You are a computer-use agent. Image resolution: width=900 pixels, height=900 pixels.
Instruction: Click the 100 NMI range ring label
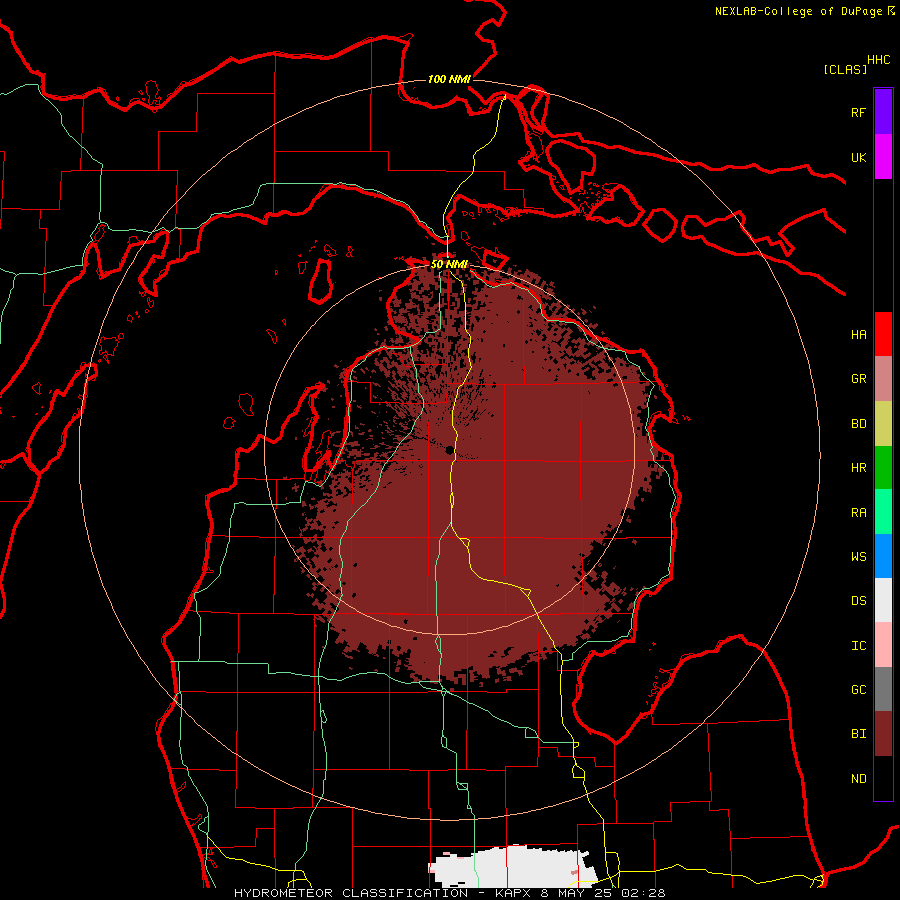[449, 79]
